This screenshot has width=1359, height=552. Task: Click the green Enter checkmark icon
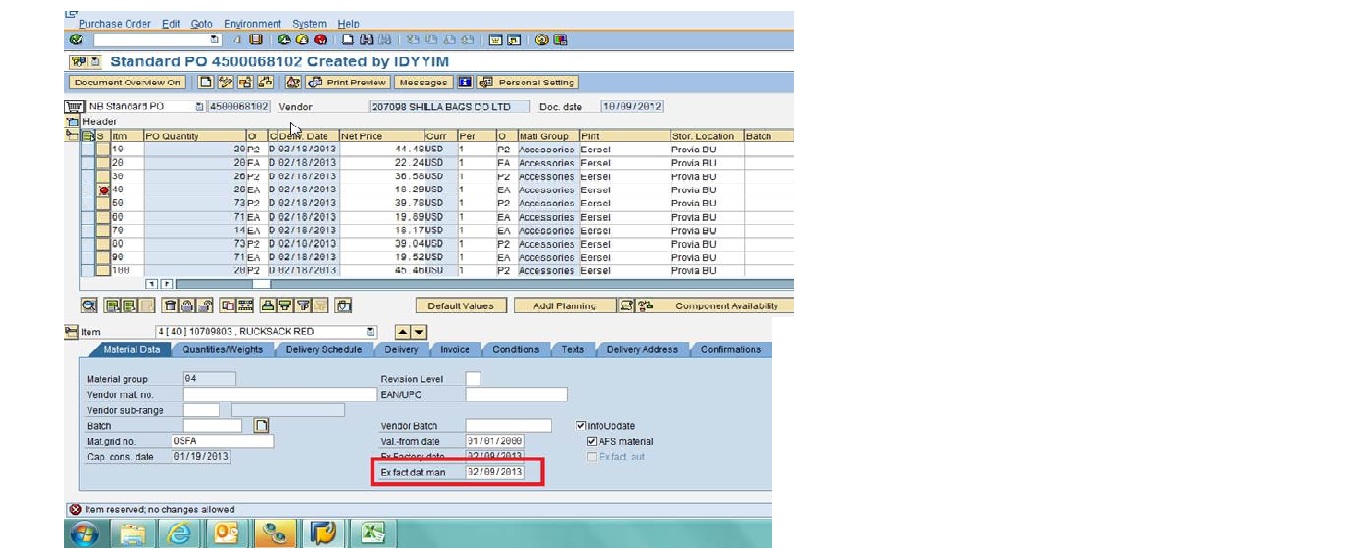click(77, 40)
